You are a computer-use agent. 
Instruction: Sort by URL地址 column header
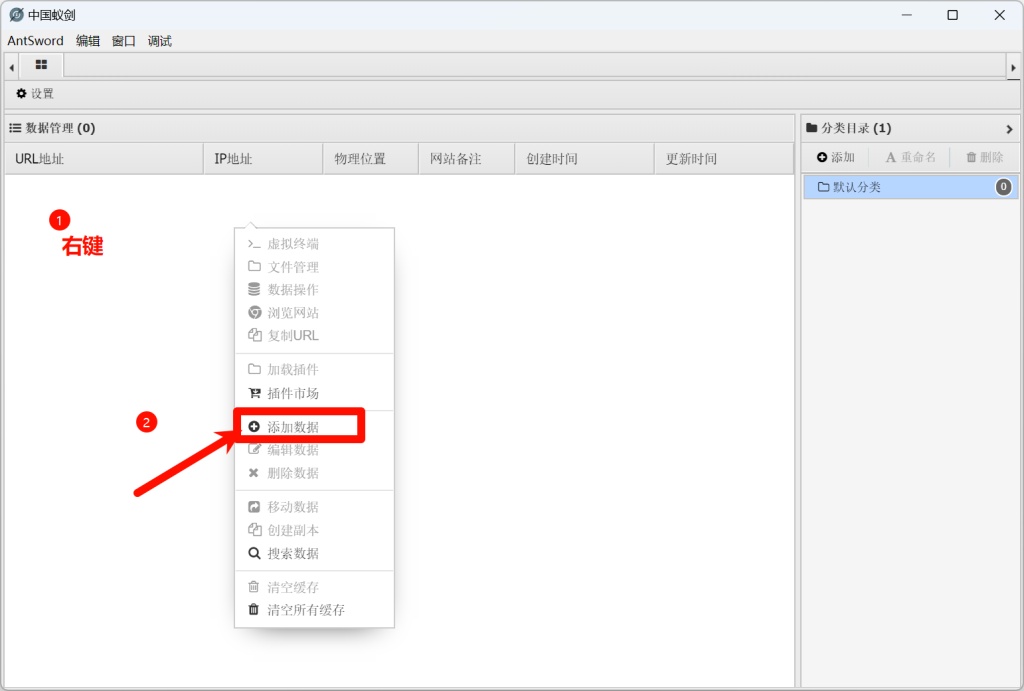click(40, 159)
